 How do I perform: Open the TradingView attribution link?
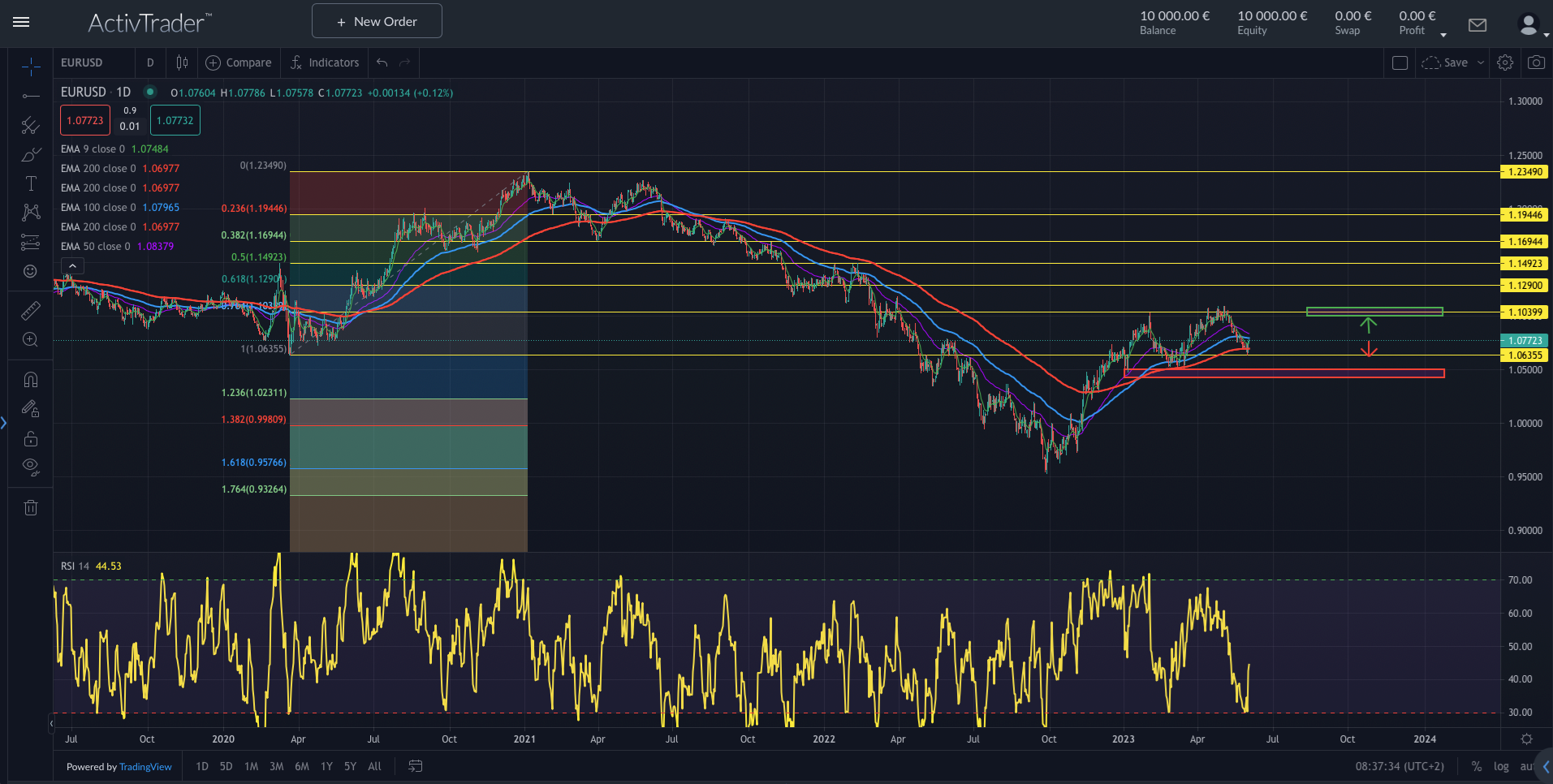145,766
